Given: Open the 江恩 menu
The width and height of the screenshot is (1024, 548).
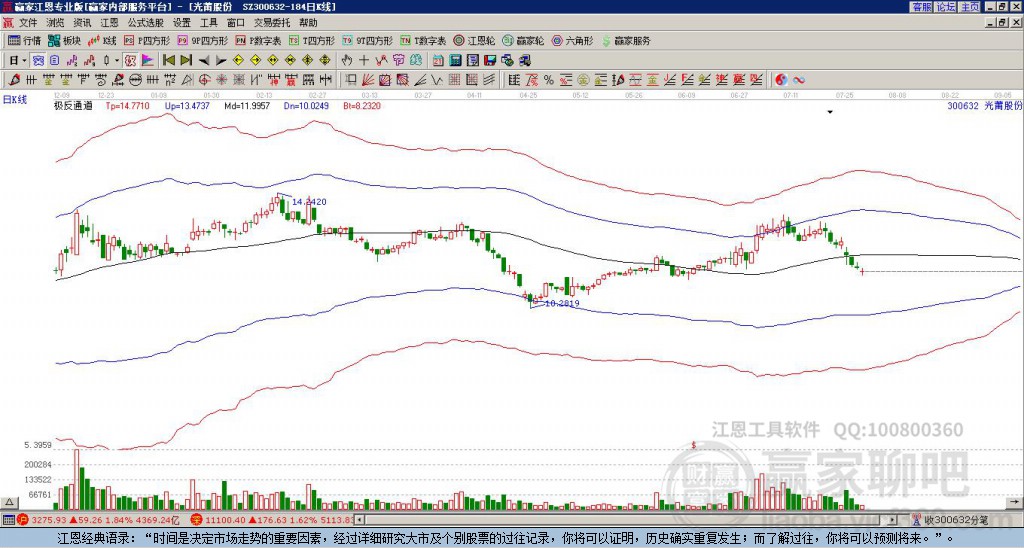Looking at the screenshot, I should click(110, 23).
